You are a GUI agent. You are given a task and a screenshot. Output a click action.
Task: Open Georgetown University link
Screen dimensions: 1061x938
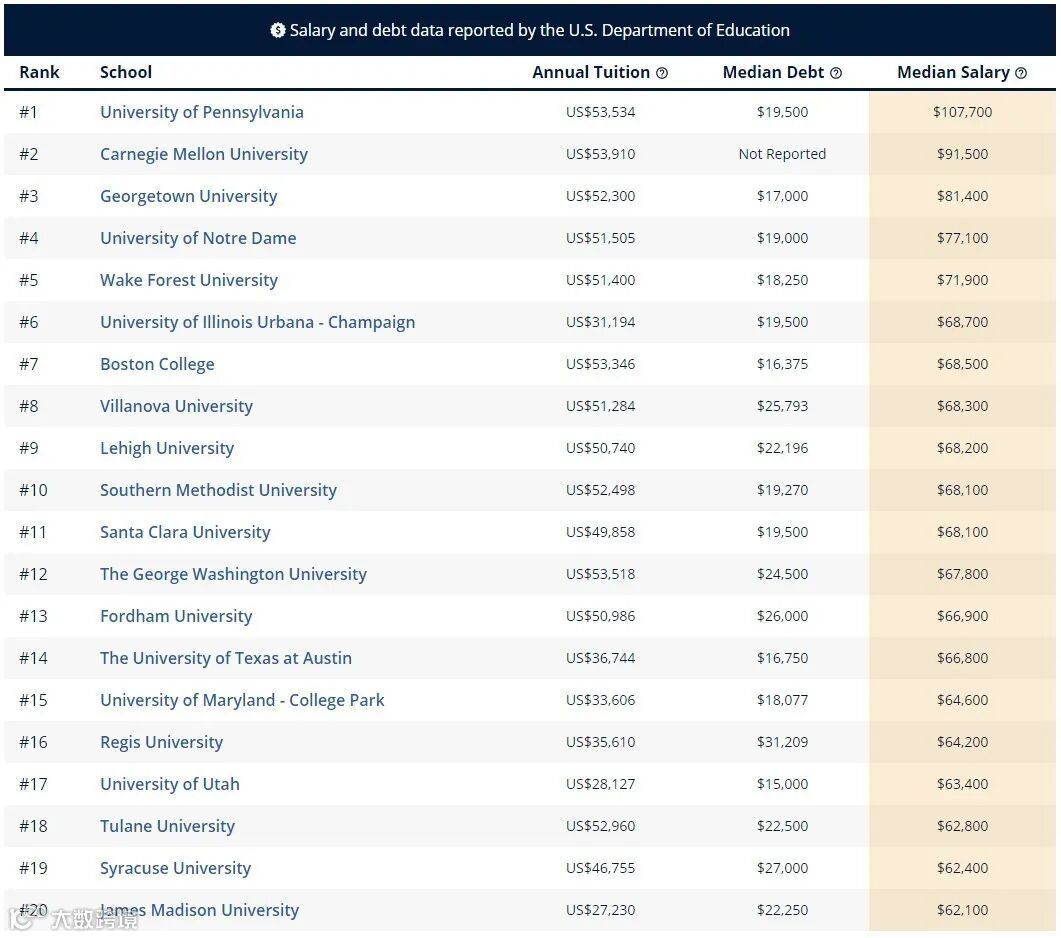pyautogui.click(x=189, y=196)
